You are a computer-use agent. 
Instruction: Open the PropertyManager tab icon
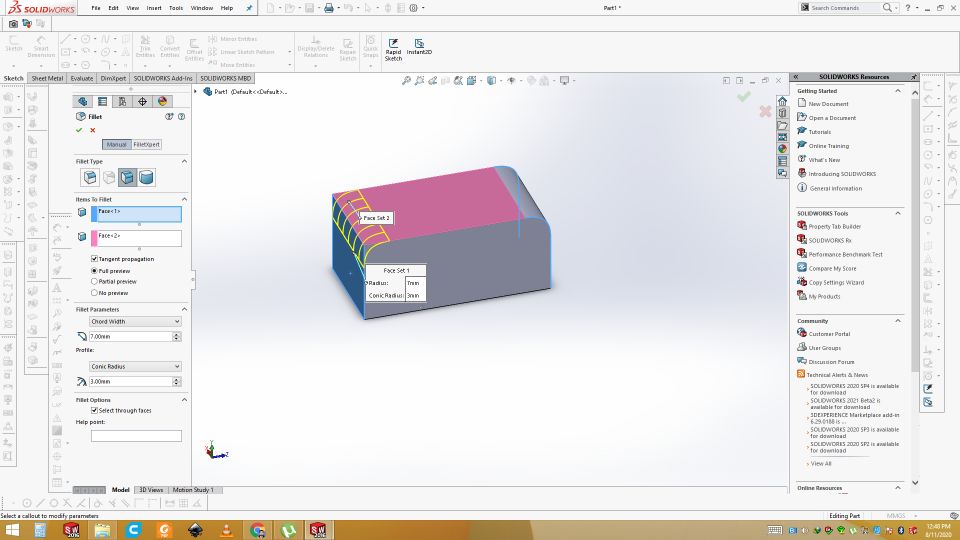coord(102,102)
